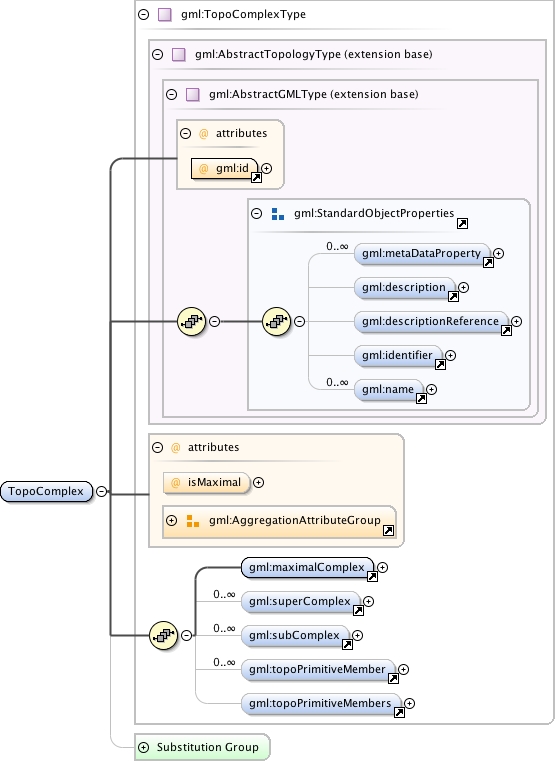
Task: Follow reference arrow on gml:maximalComplex
Action: [x=372, y=577]
